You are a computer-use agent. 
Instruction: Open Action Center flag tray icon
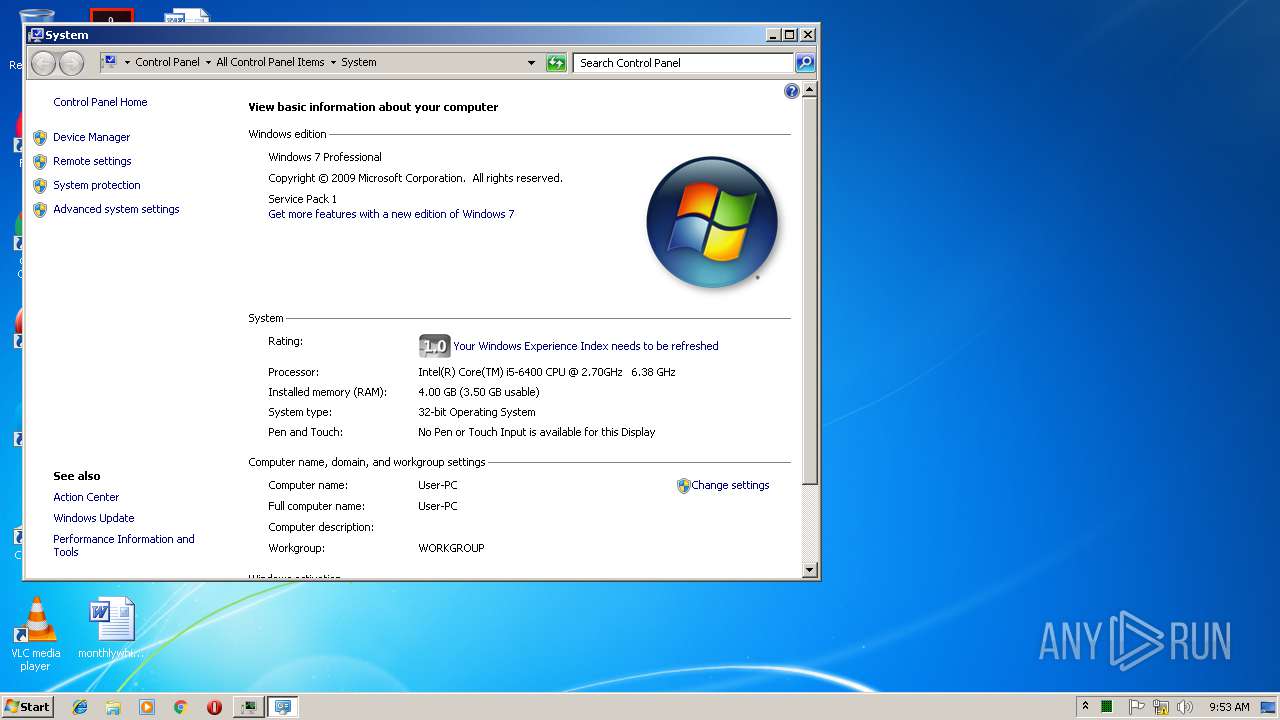click(1137, 707)
